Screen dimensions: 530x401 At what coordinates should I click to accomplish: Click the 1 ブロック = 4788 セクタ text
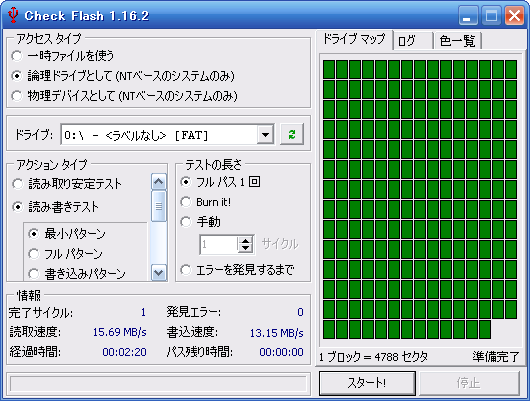(374, 357)
